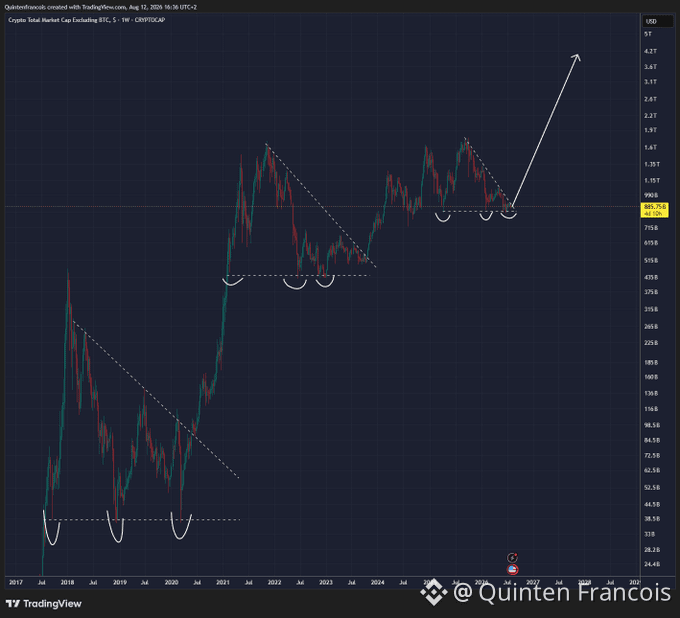Click the 2021 label on the time axis
The width and height of the screenshot is (680, 618).
click(223, 582)
